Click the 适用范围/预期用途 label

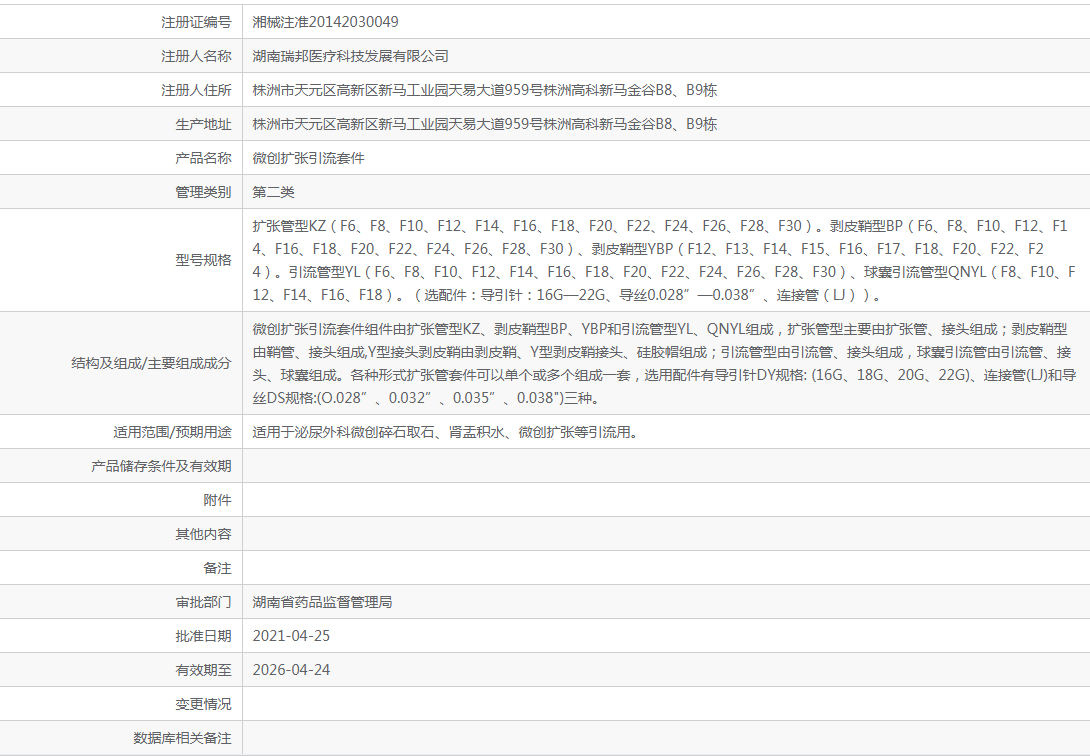click(172, 432)
